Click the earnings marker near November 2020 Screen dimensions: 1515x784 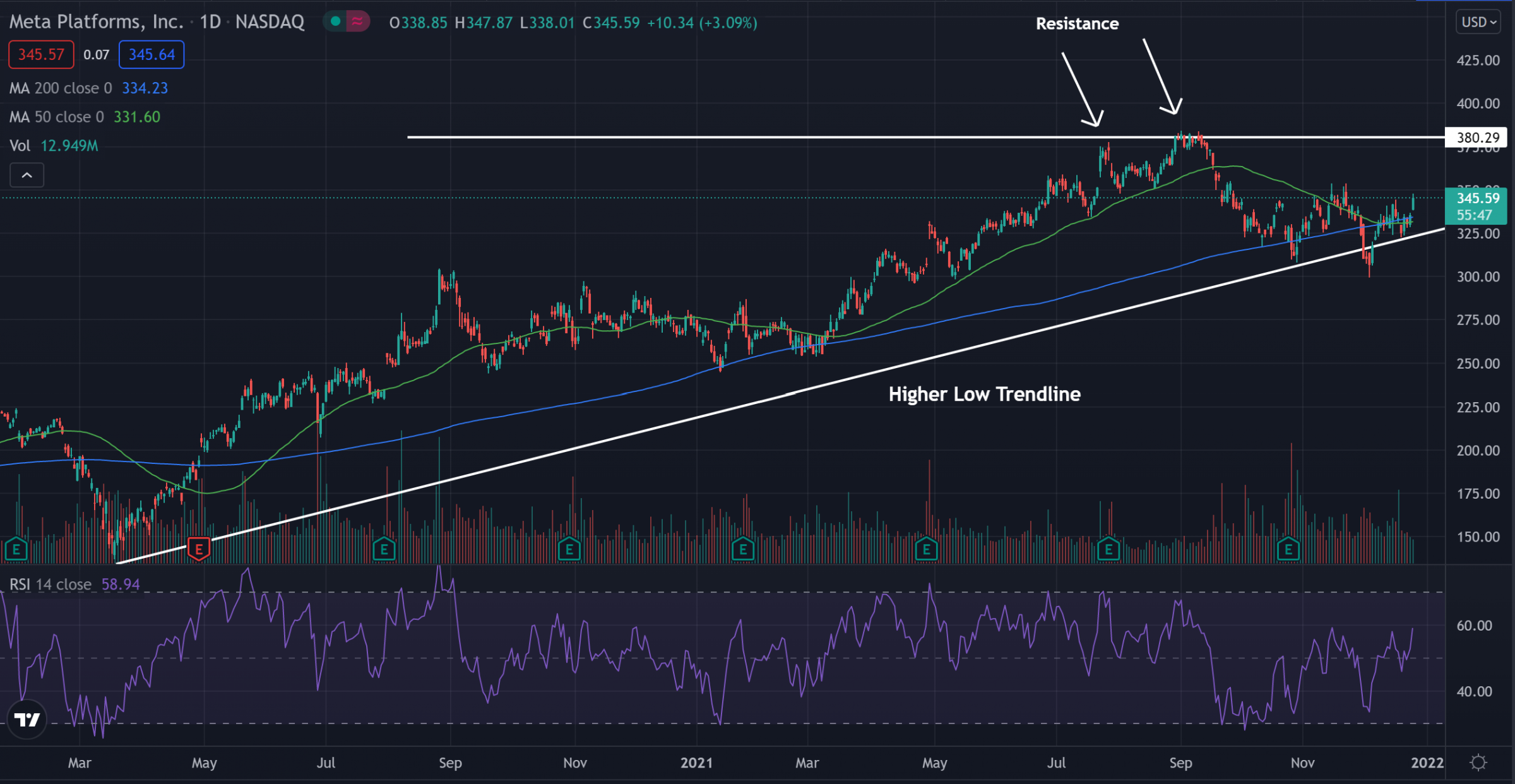(x=569, y=549)
